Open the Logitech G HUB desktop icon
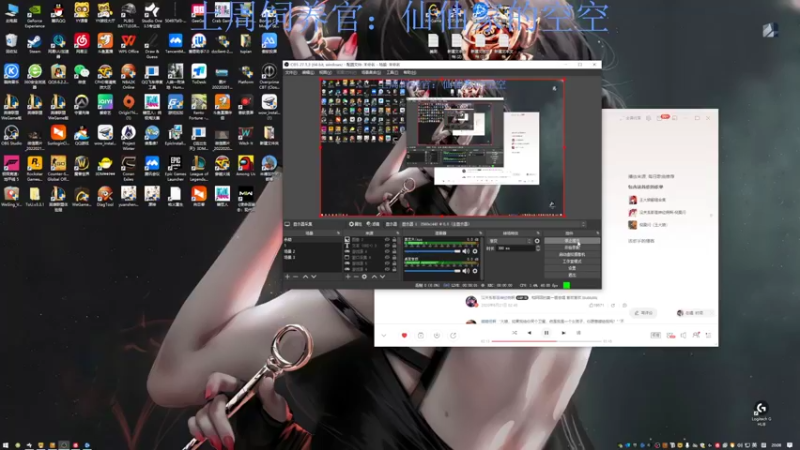 761,413
